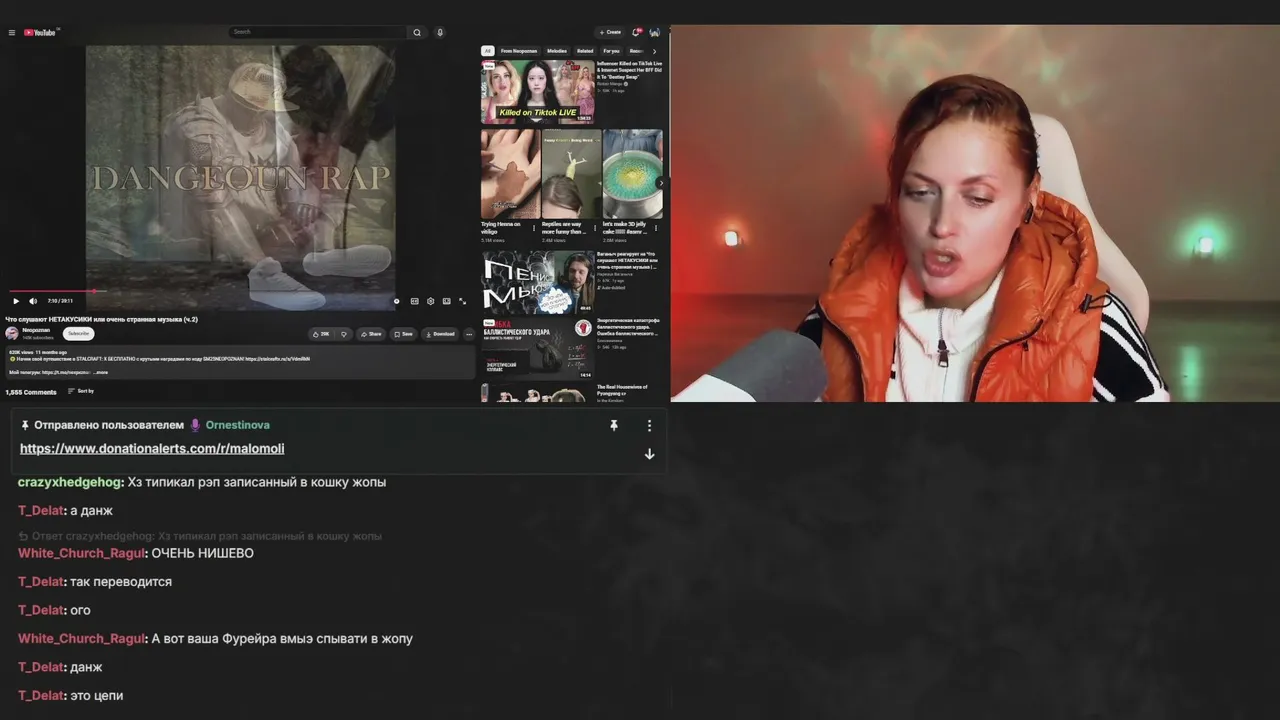Enter fullscreen in the video player
1280x720 pixels.
[x=462, y=301]
